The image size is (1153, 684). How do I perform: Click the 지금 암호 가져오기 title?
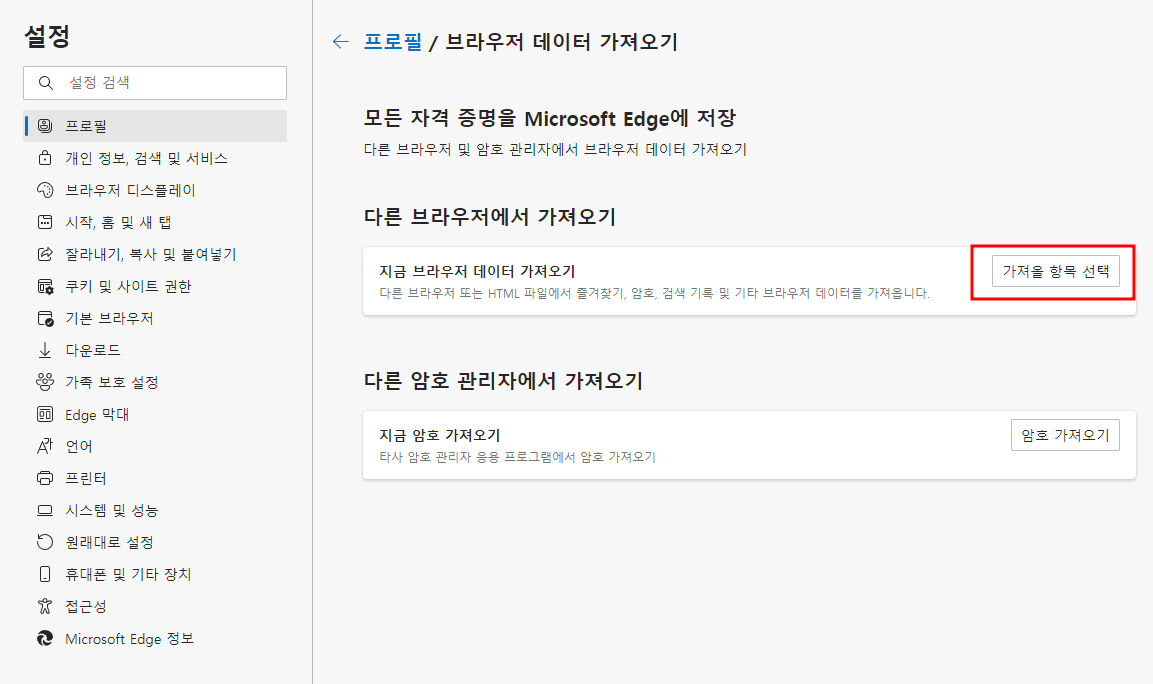440,435
